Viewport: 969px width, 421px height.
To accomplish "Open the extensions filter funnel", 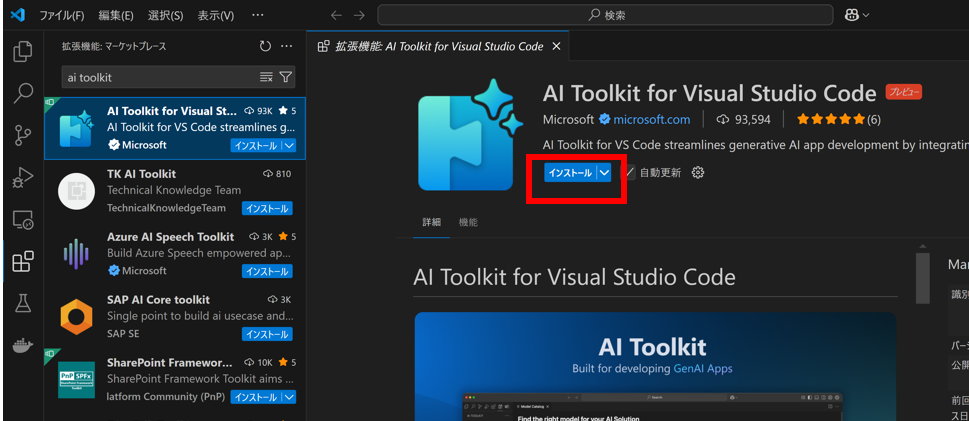I will tap(285, 77).
